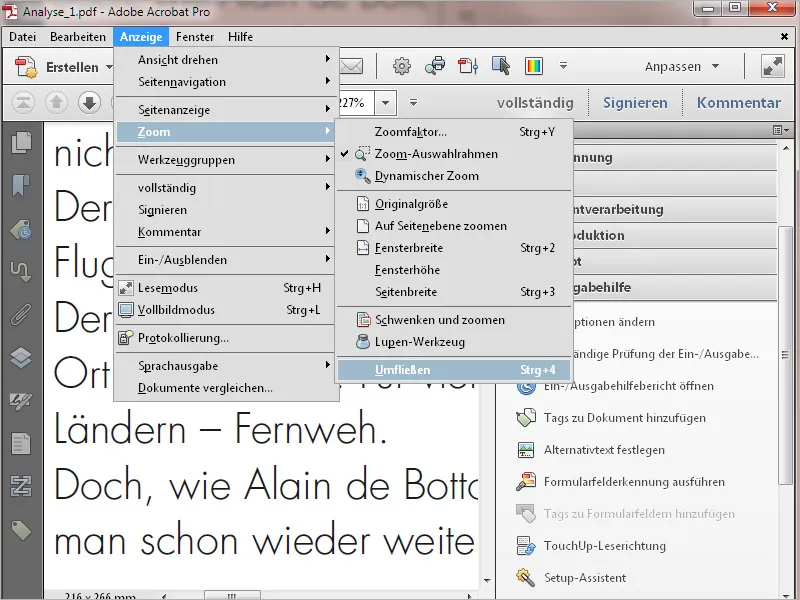Expand Ein-/Ausblenden submenu

[226, 260]
